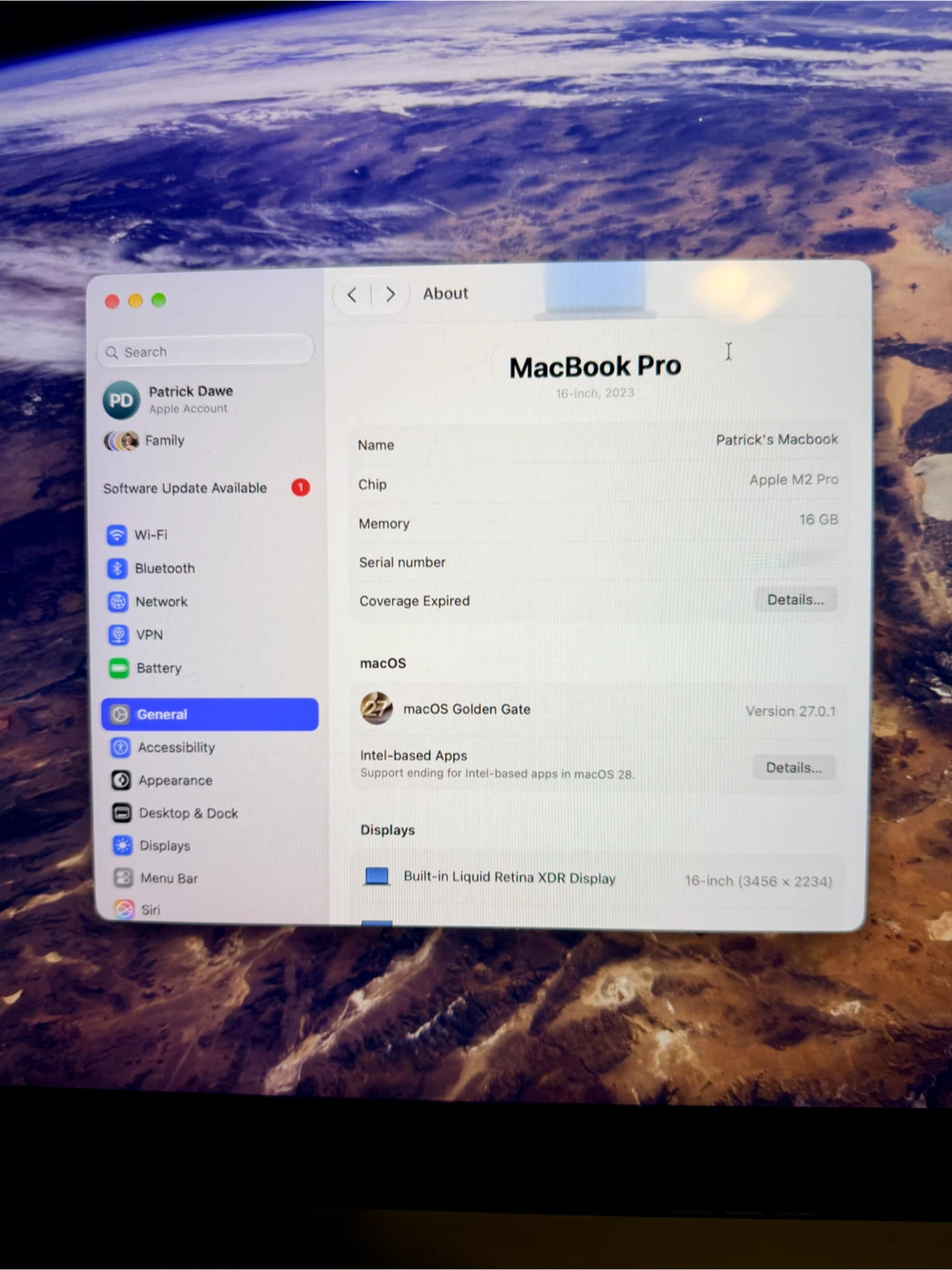The height and width of the screenshot is (1270, 952).
Task: Click the Serial number row label
Action: pyautogui.click(x=402, y=562)
